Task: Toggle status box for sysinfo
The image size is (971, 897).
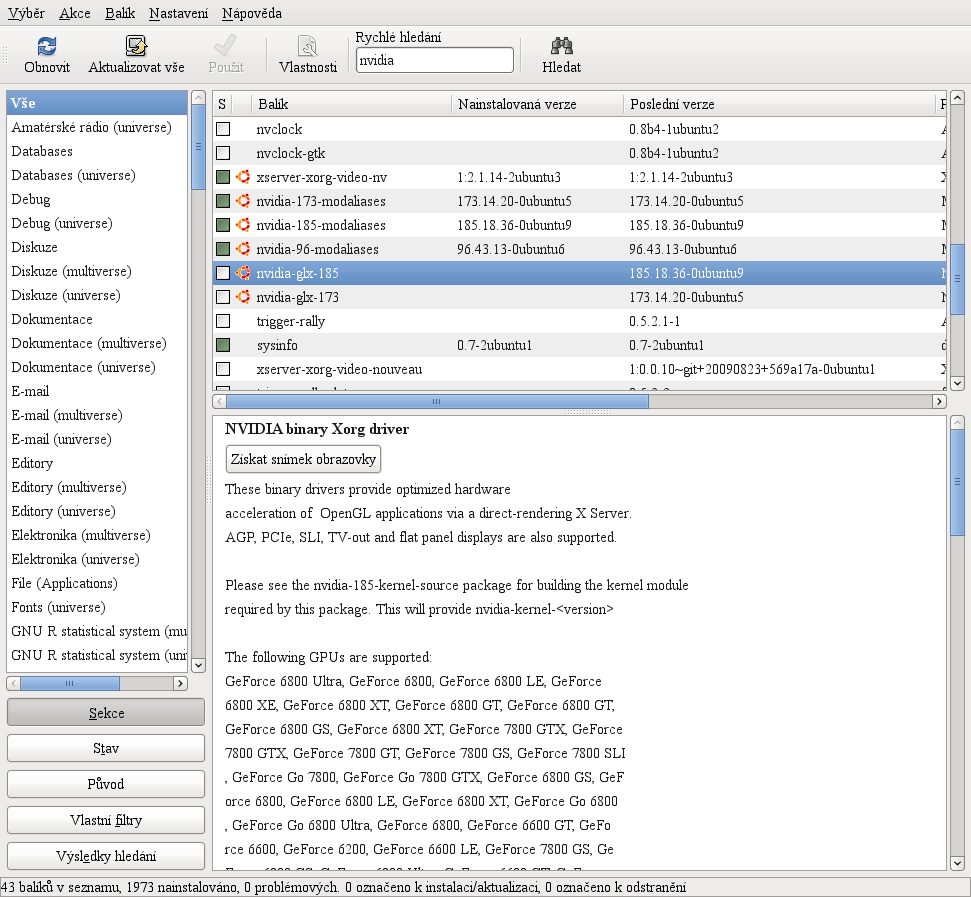Action: tap(223, 345)
